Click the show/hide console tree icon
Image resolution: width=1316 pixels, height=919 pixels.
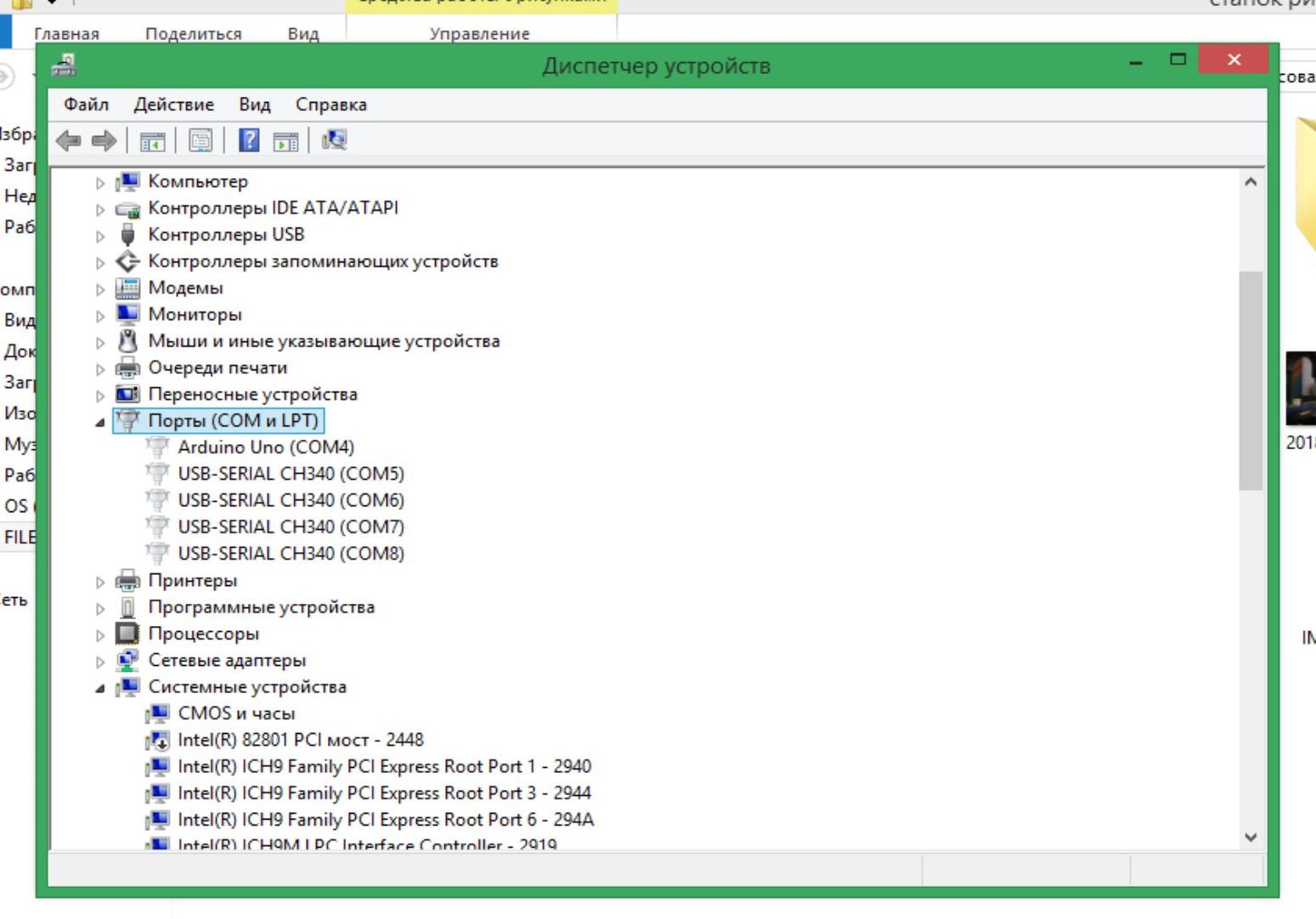click(x=153, y=141)
